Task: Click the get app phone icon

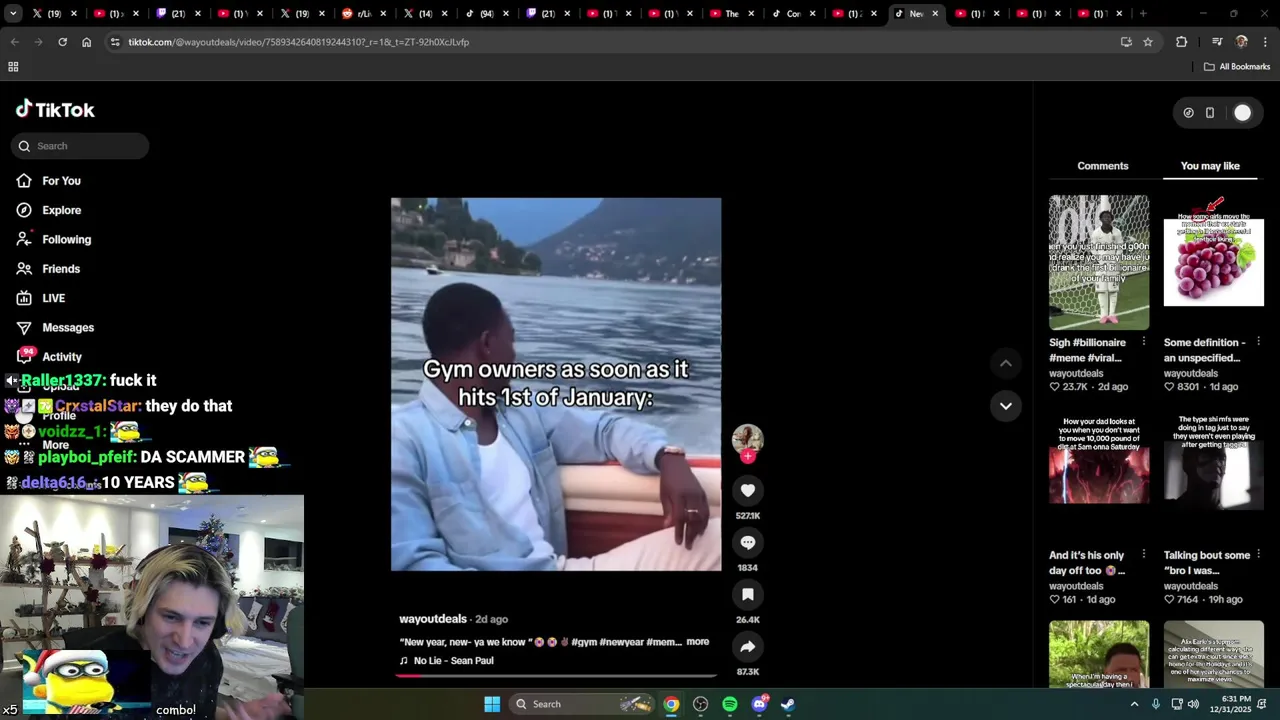Action: pos(1209,113)
